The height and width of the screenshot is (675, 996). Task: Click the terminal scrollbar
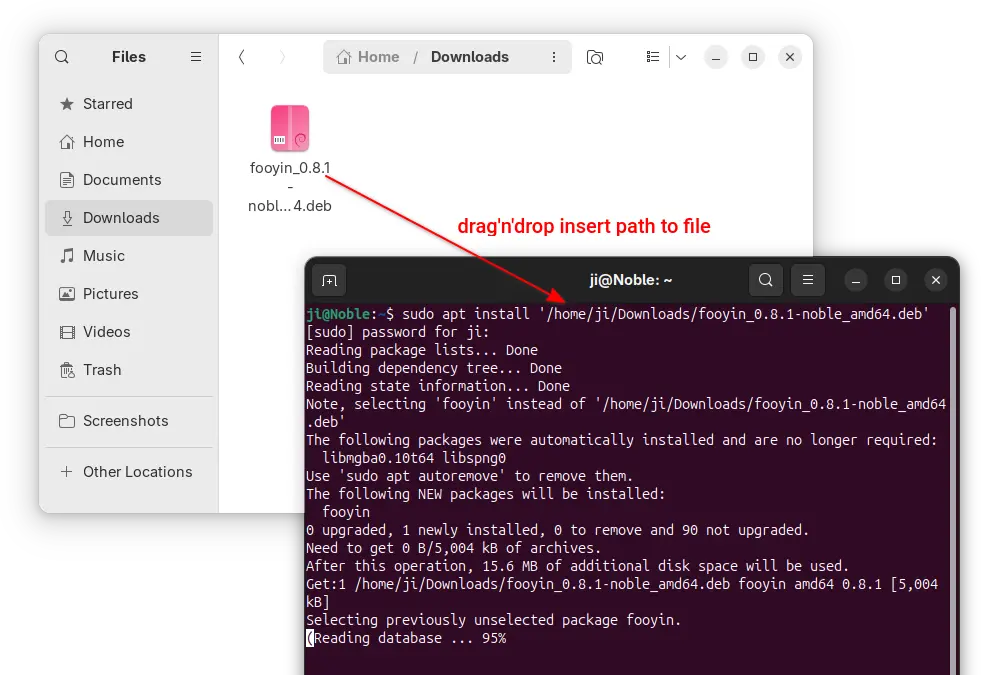[x=953, y=489]
